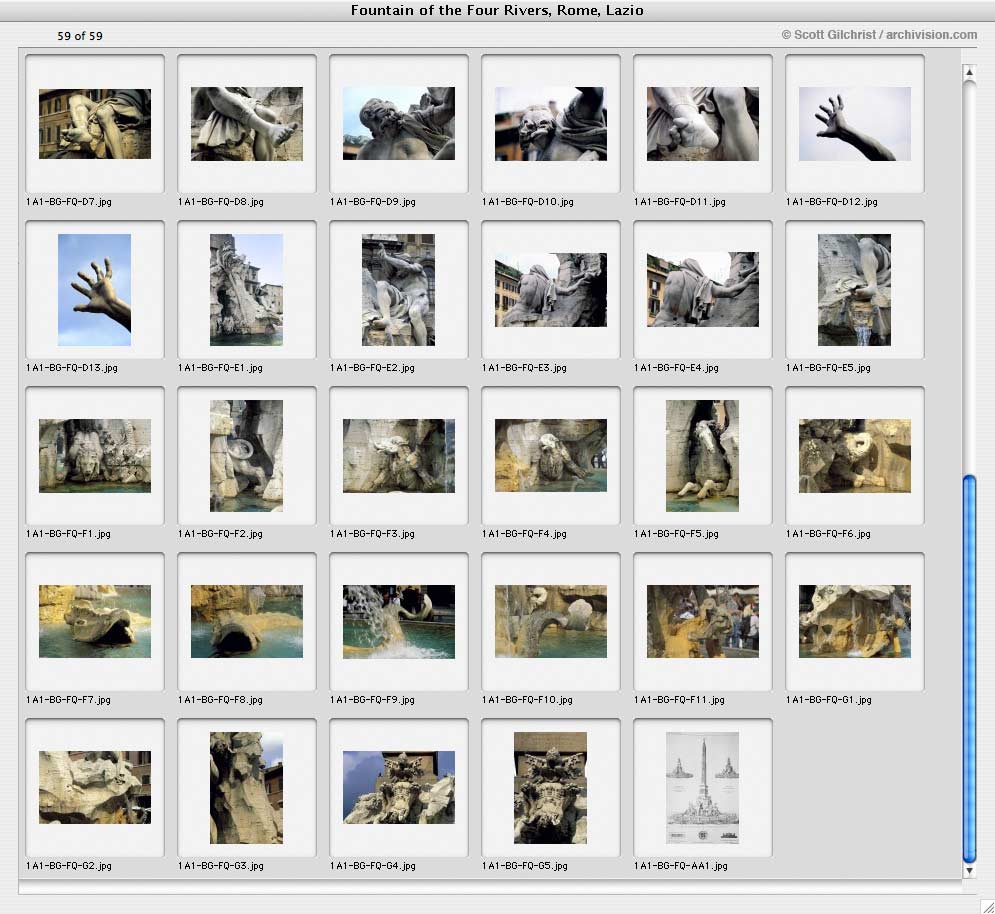Select the 1A1-BG-FQ-D9.jpg image
Screen dimensions: 995x914
pos(399,123)
